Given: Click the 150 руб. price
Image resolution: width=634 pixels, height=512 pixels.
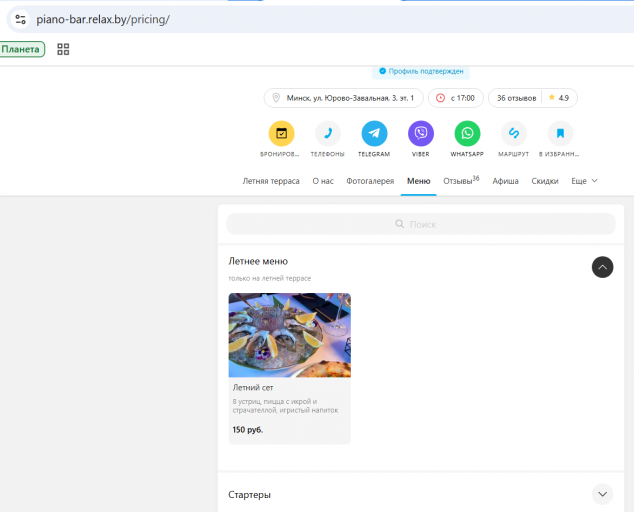Looking at the screenshot, I should (x=247, y=430).
